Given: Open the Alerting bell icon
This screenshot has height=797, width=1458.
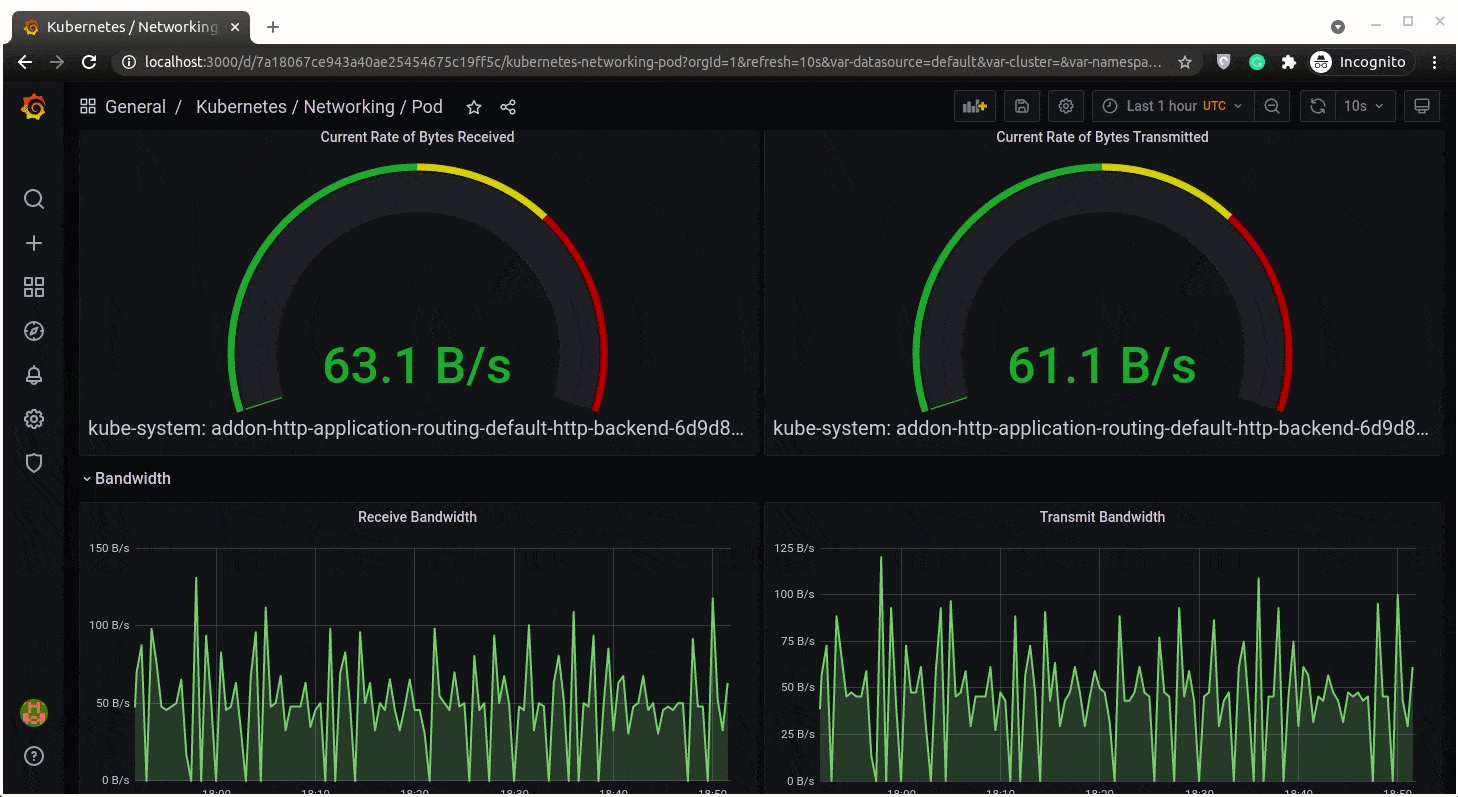Looking at the screenshot, I should click(33, 375).
